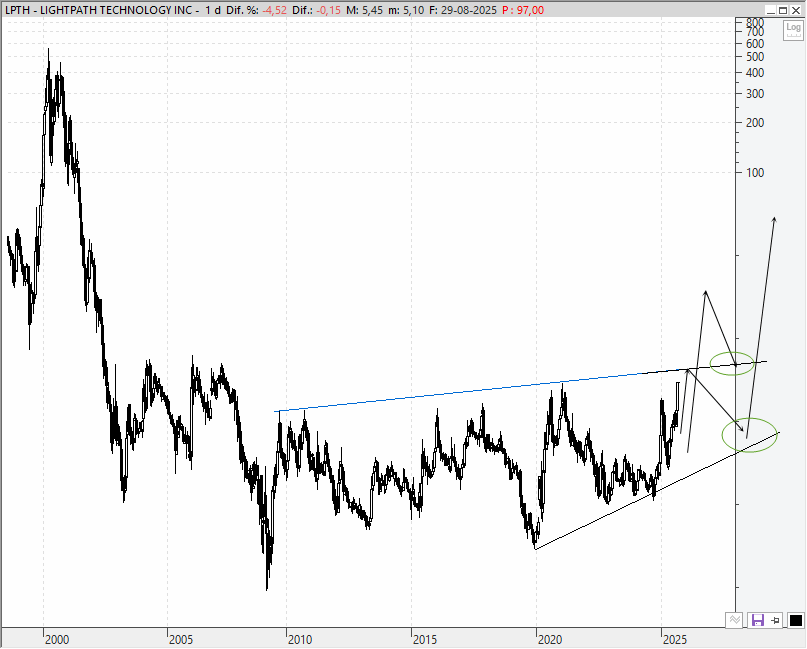Click the double-chevron collapse icon

click(734, 620)
